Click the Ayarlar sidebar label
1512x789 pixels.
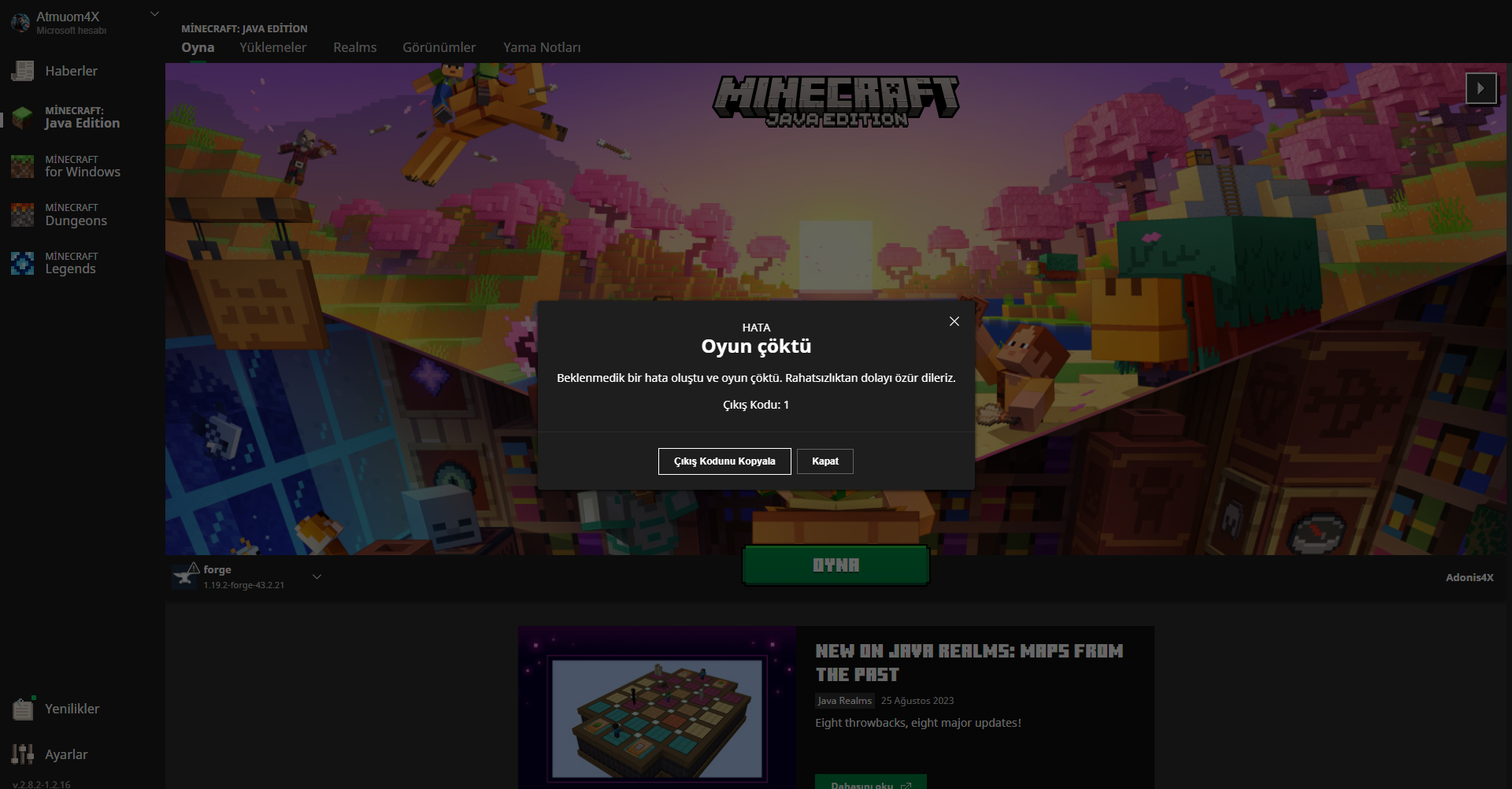(x=66, y=754)
